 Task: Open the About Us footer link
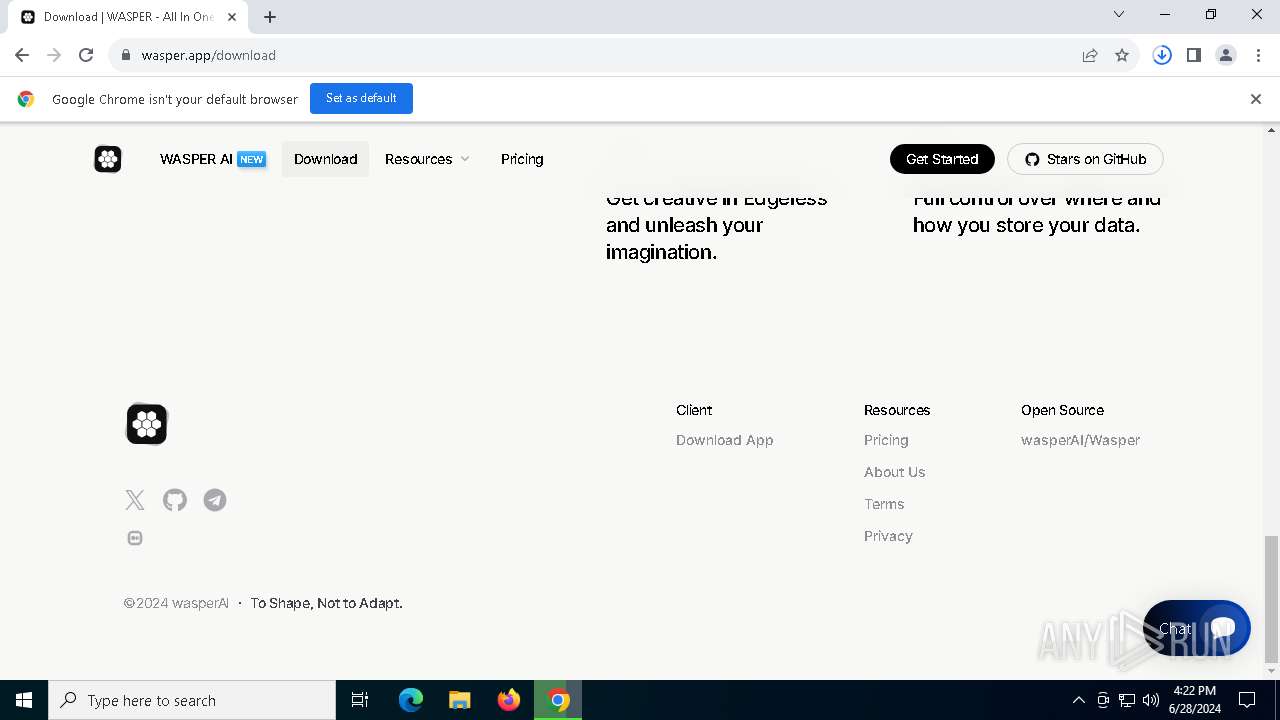[x=894, y=472]
